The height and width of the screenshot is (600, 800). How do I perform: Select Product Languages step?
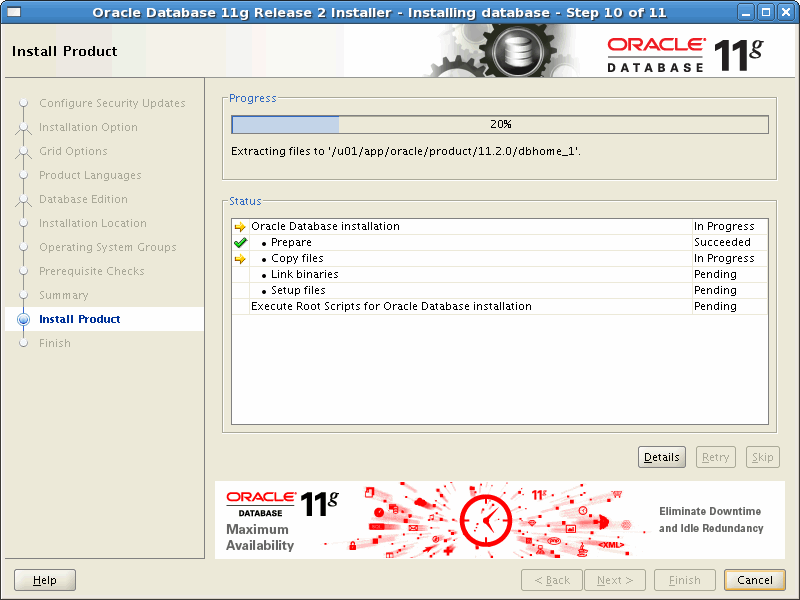point(90,175)
